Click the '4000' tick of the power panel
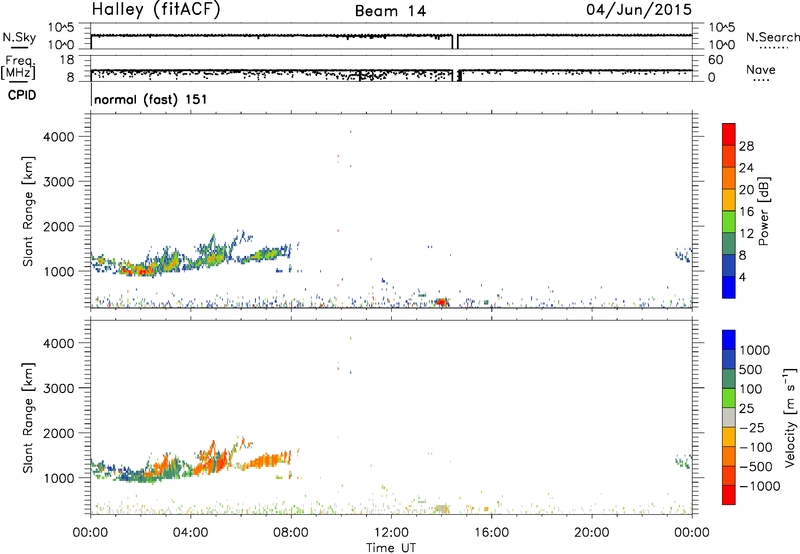 pyautogui.click(x=58, y=137)
